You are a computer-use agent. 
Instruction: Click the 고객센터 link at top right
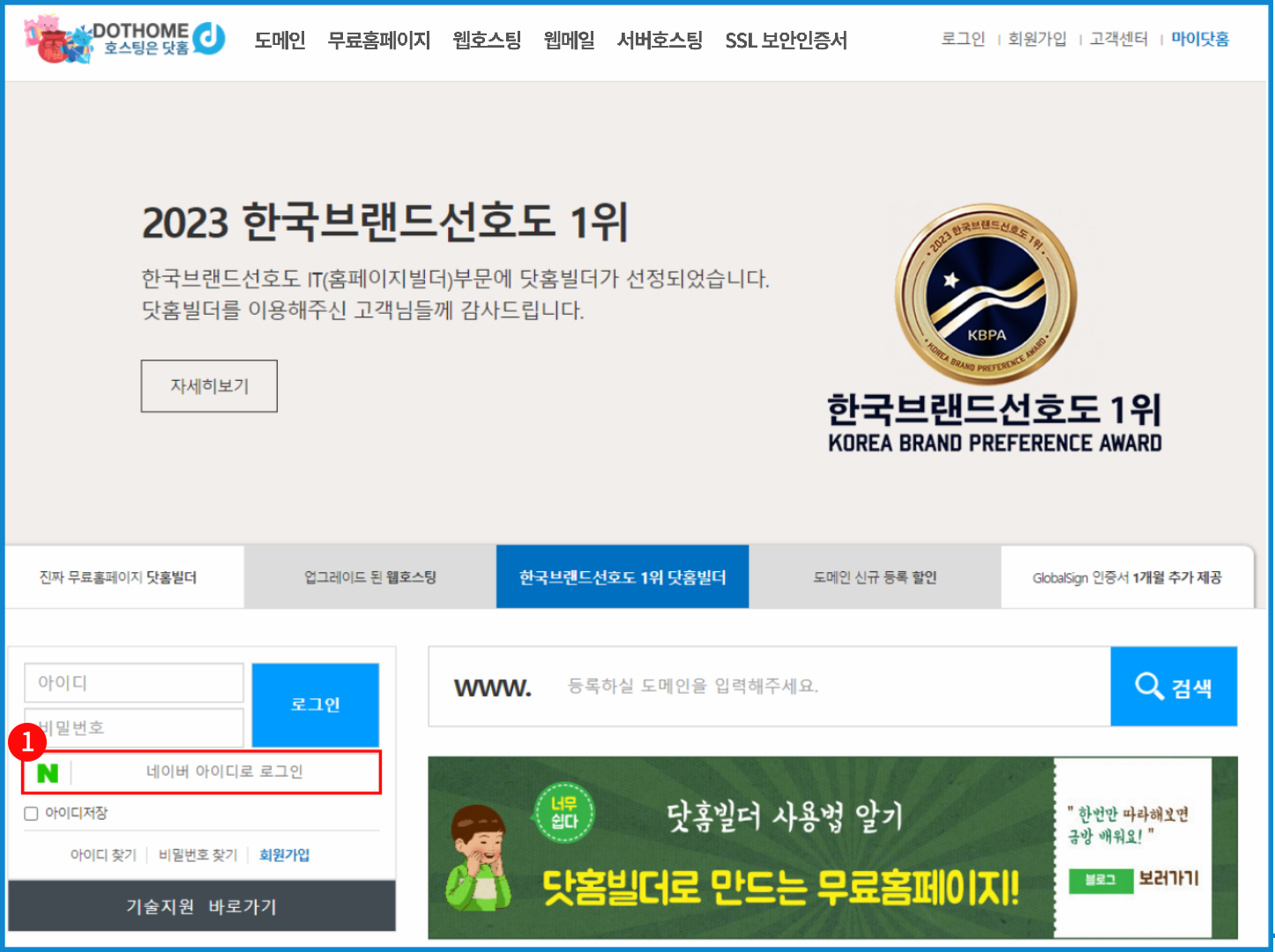click(1117, 40)
